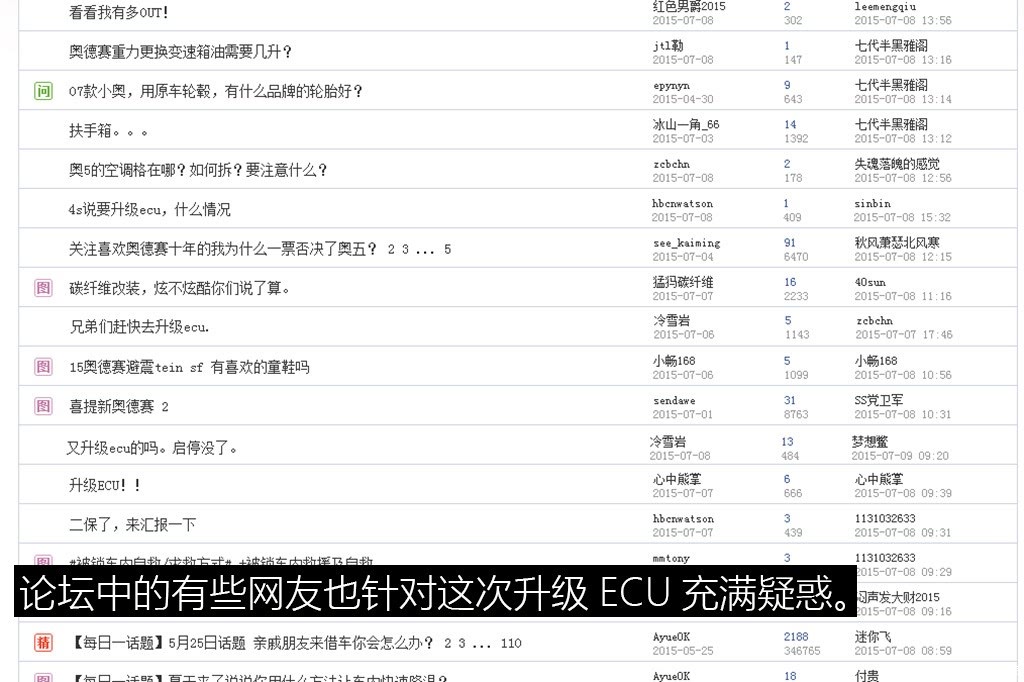View author profile 冰山一角_66
This screenshot has width=1024, height=682.
(x=686, y=124)
